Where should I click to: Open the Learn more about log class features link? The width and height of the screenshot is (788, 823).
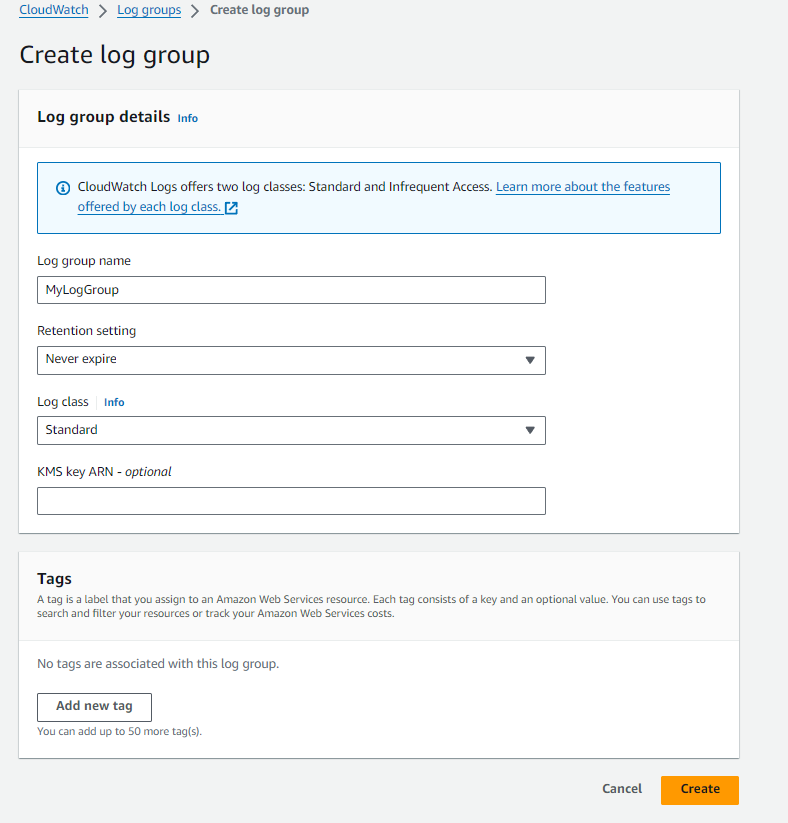[x=583, y=187]
